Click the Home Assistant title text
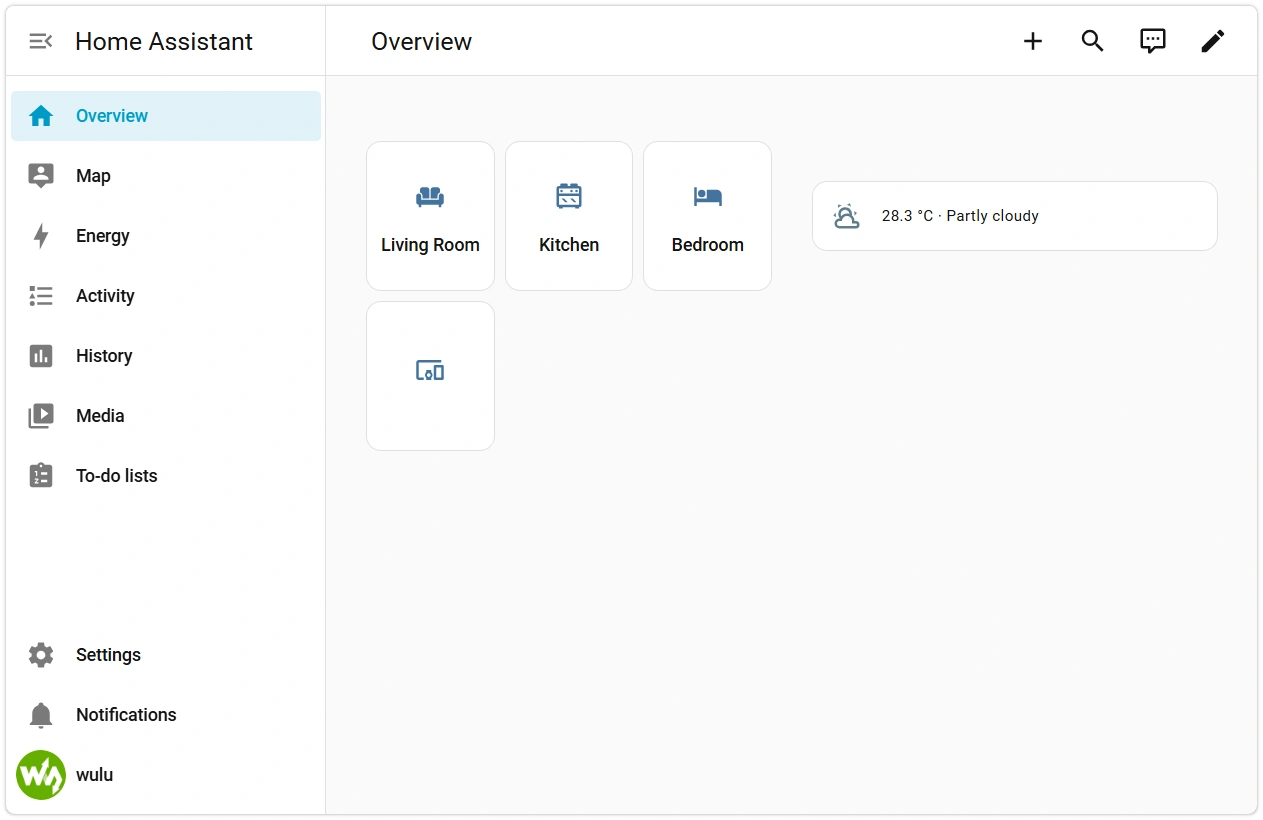 pyautogui.click(x=164, y=41)
